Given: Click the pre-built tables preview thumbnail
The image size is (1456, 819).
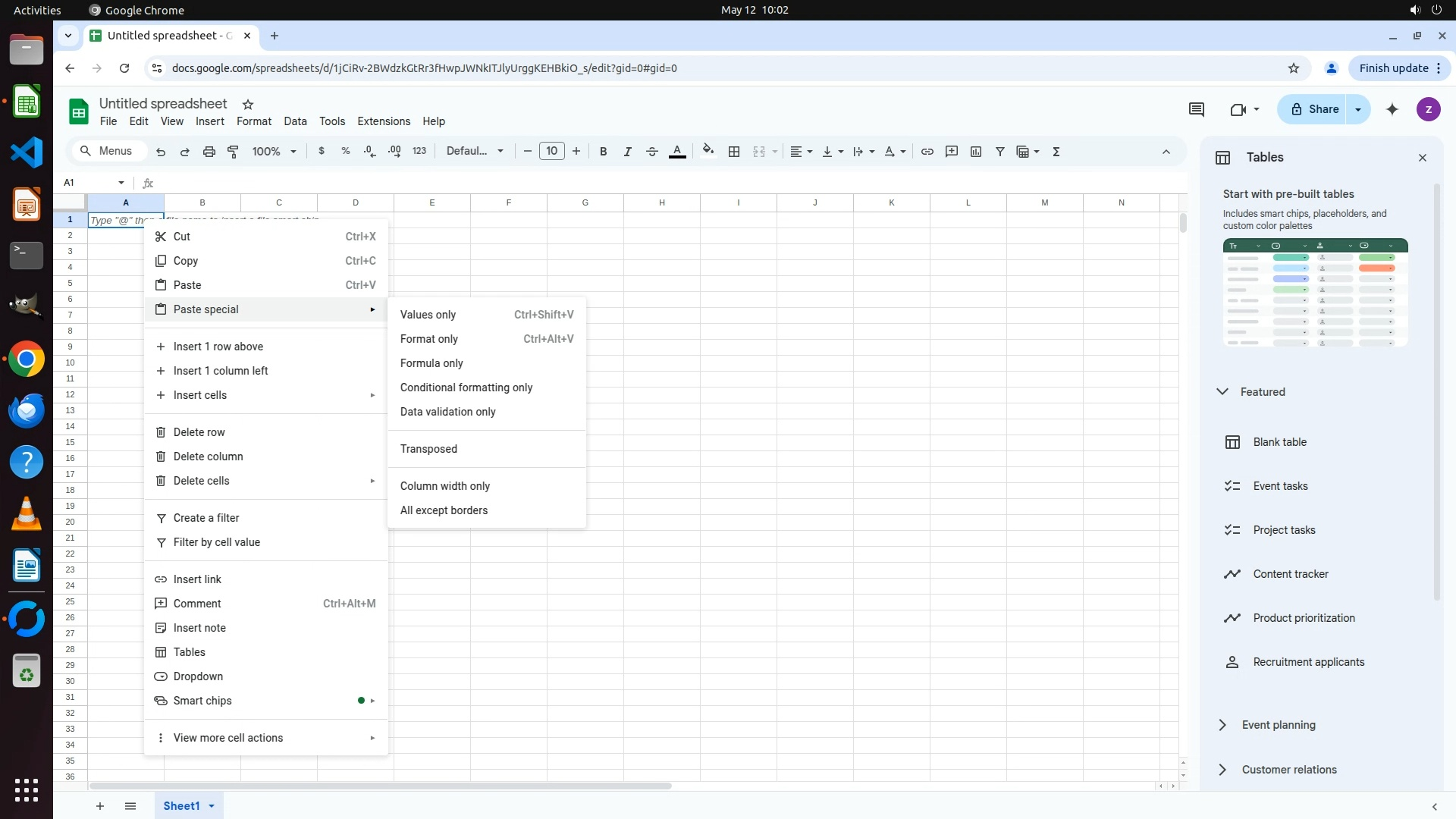Looking at the screenshot, I should click(1315, 293).
